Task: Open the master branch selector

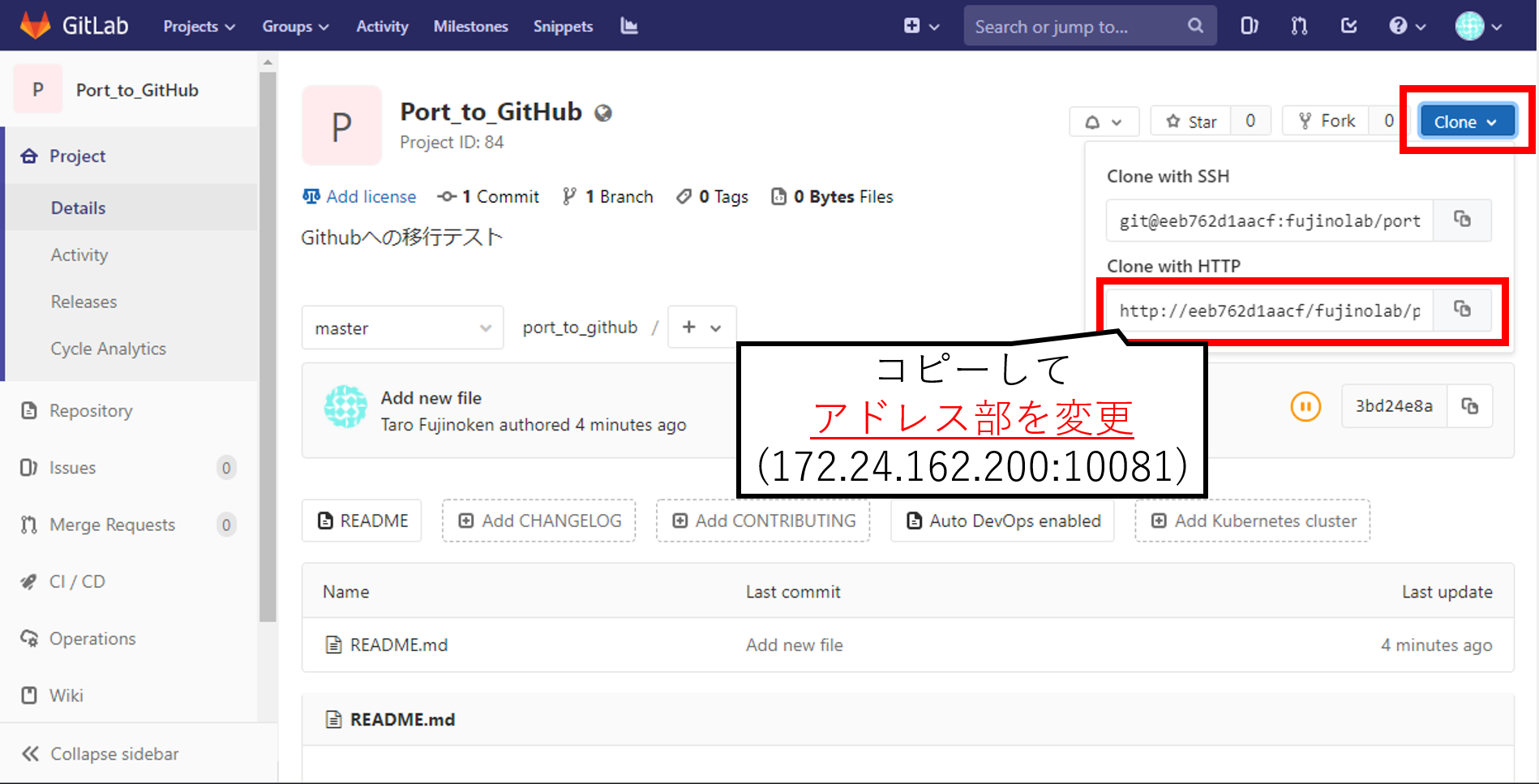Action: pos(402,328)
